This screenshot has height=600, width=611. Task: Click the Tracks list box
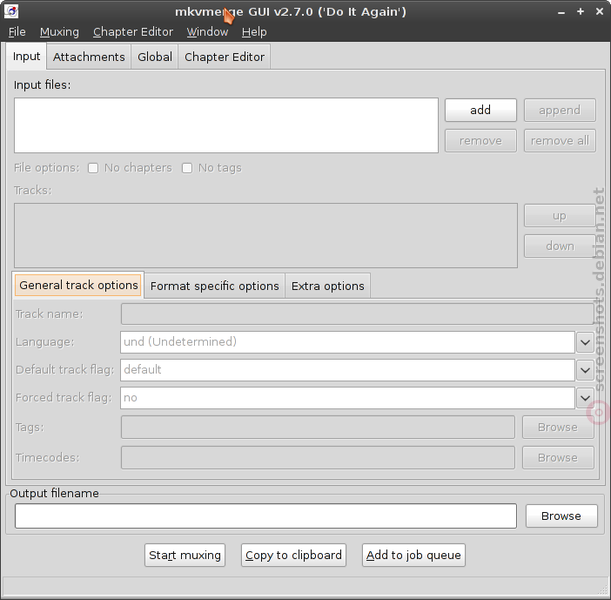(266, 235)
